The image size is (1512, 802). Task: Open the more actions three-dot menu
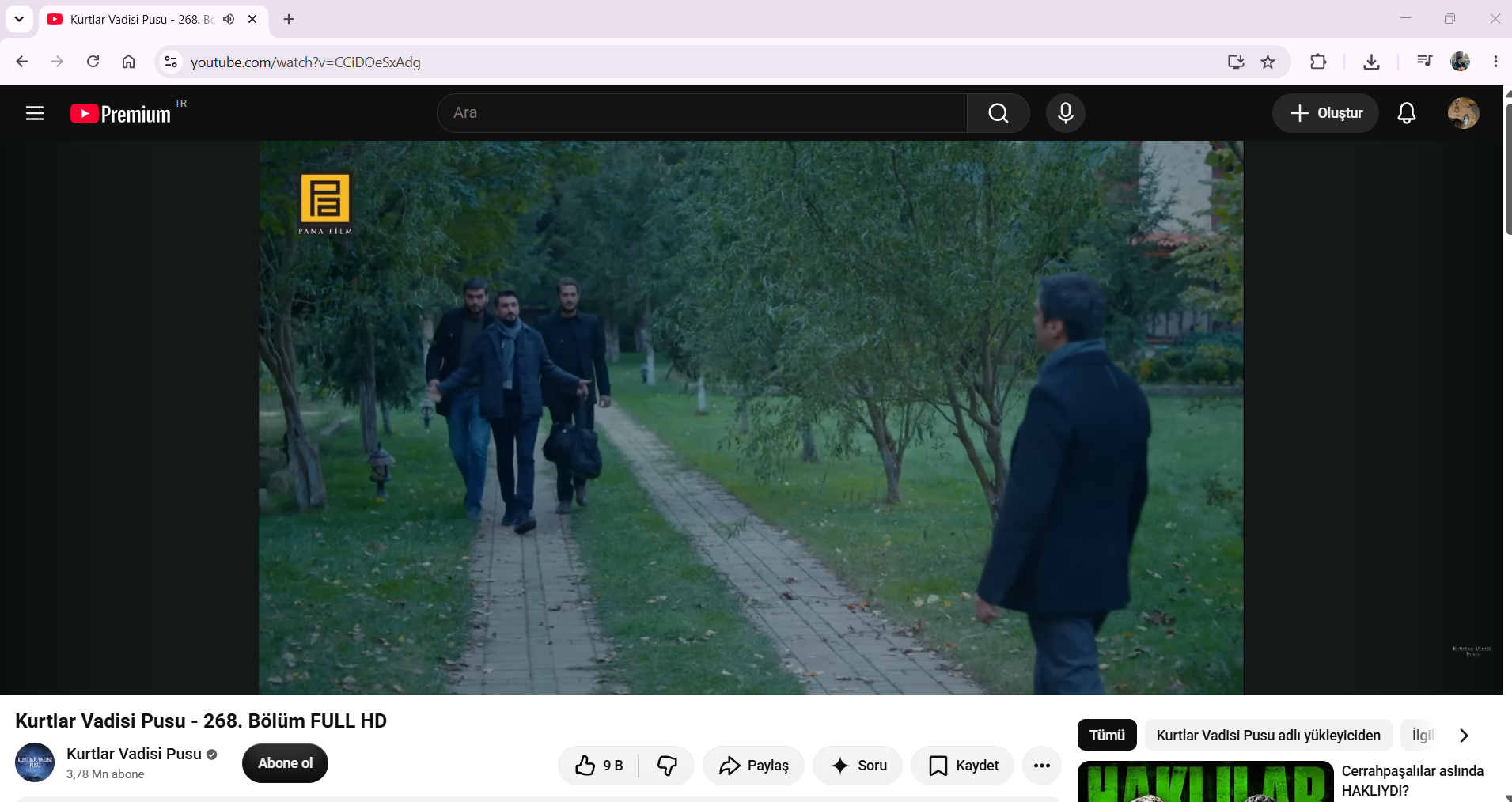click(1042, 765)
